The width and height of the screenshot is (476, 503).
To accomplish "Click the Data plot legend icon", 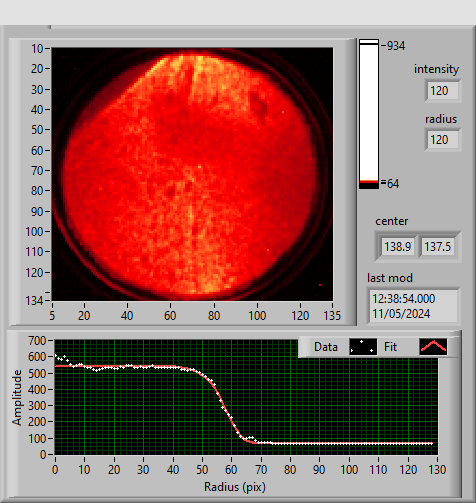I will [363, 347].
